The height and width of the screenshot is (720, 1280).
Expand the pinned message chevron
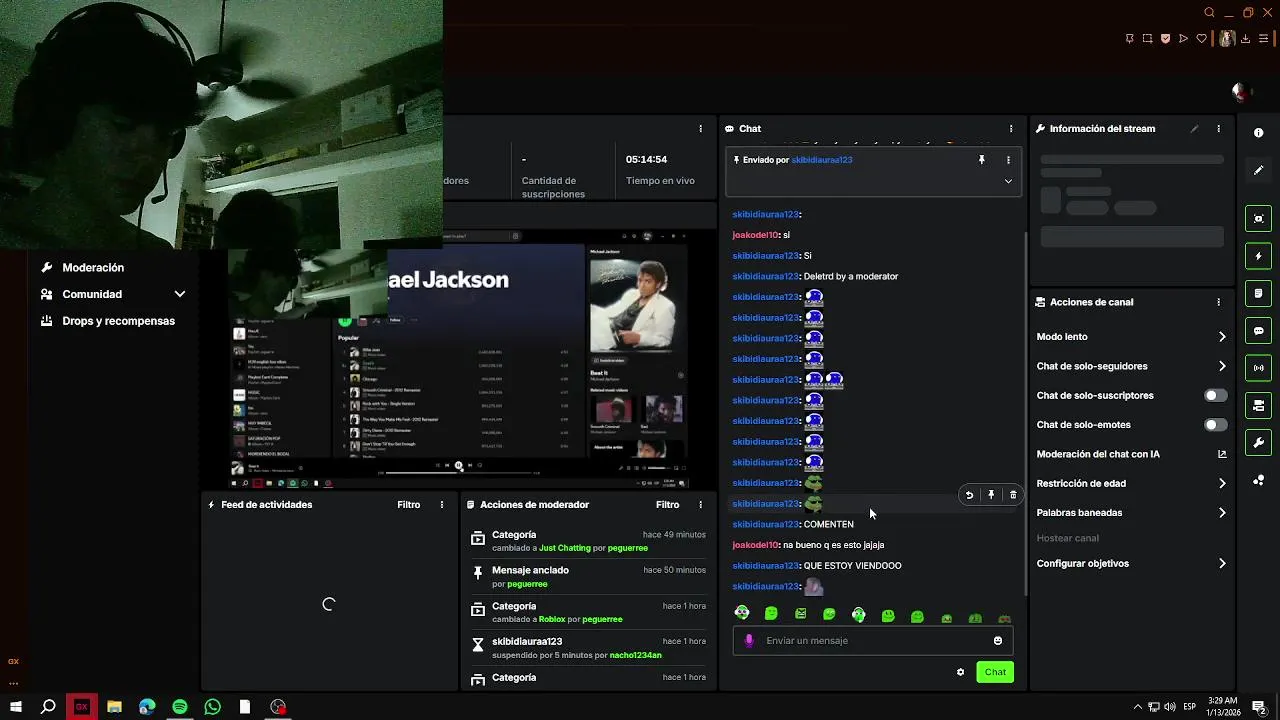pyautogui.click(x=1008, y=181)
